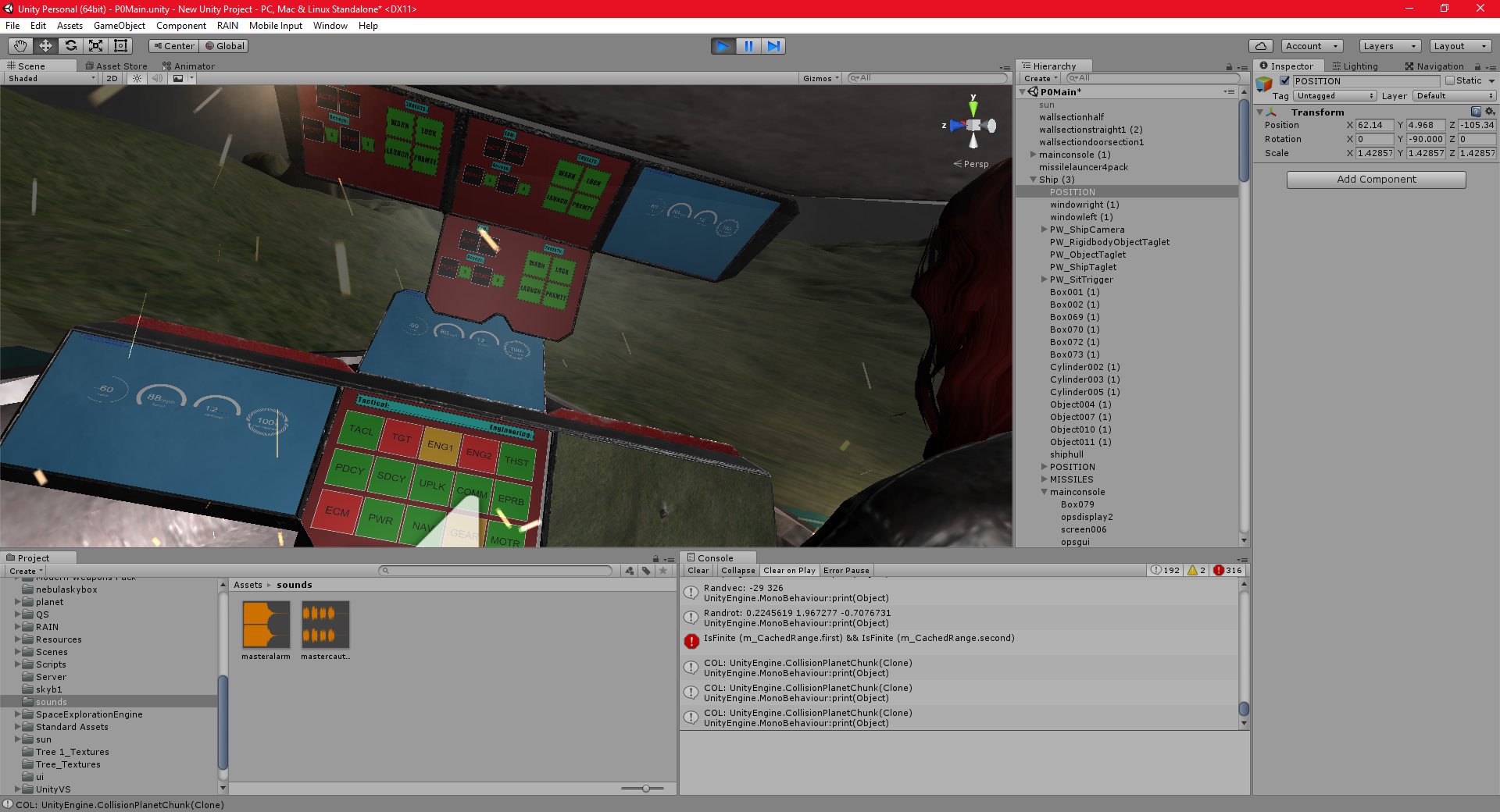Select the Move tool in the toolbar
Image resolution: width=1500 pixels, height=812 pixels.
[x=45, y=46]
